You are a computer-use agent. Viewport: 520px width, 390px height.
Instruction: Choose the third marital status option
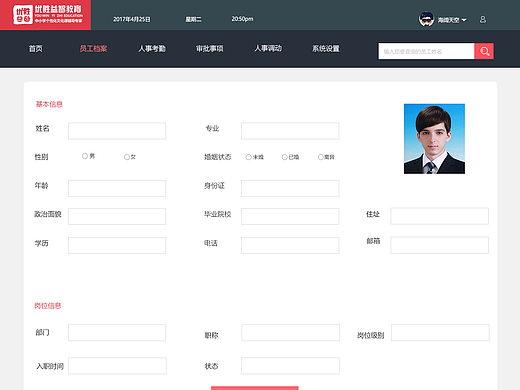[321, 157]
